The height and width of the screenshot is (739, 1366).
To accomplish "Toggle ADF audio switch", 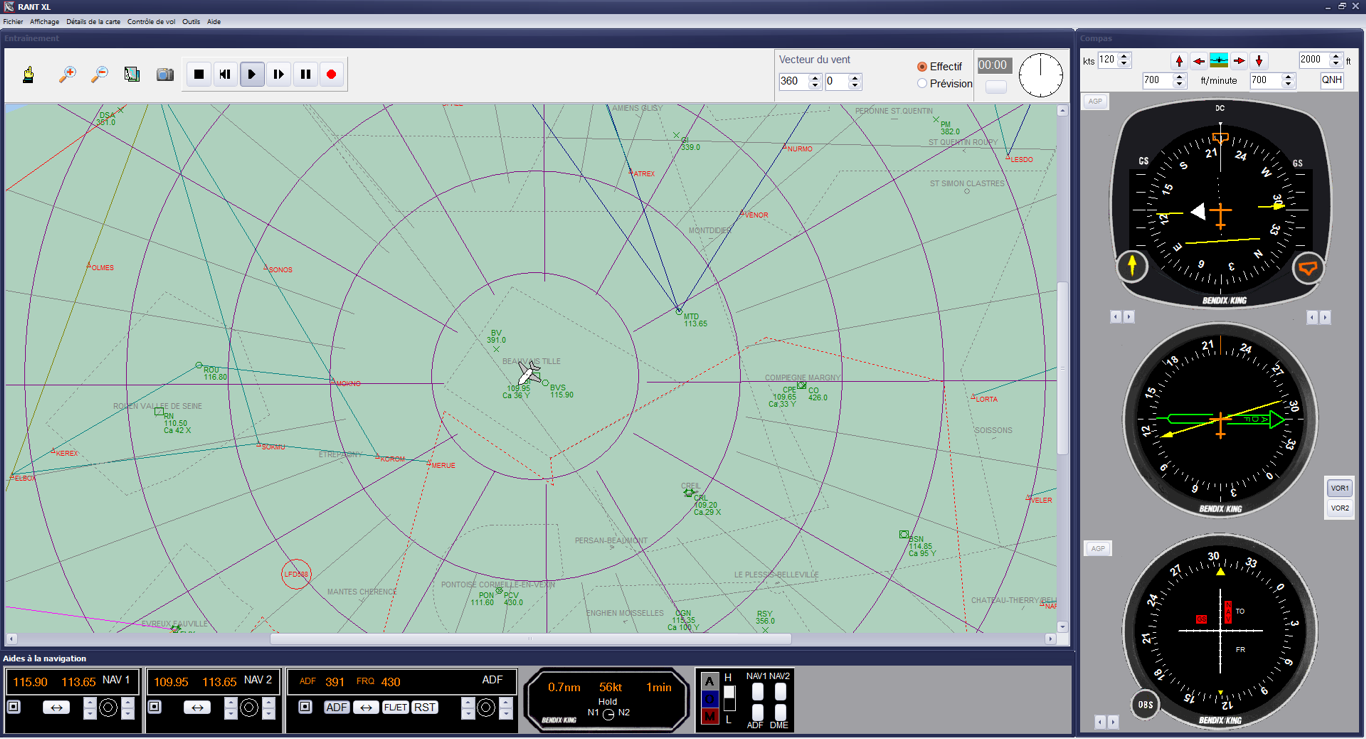I will pyautogui.click(x=757, y=713).
